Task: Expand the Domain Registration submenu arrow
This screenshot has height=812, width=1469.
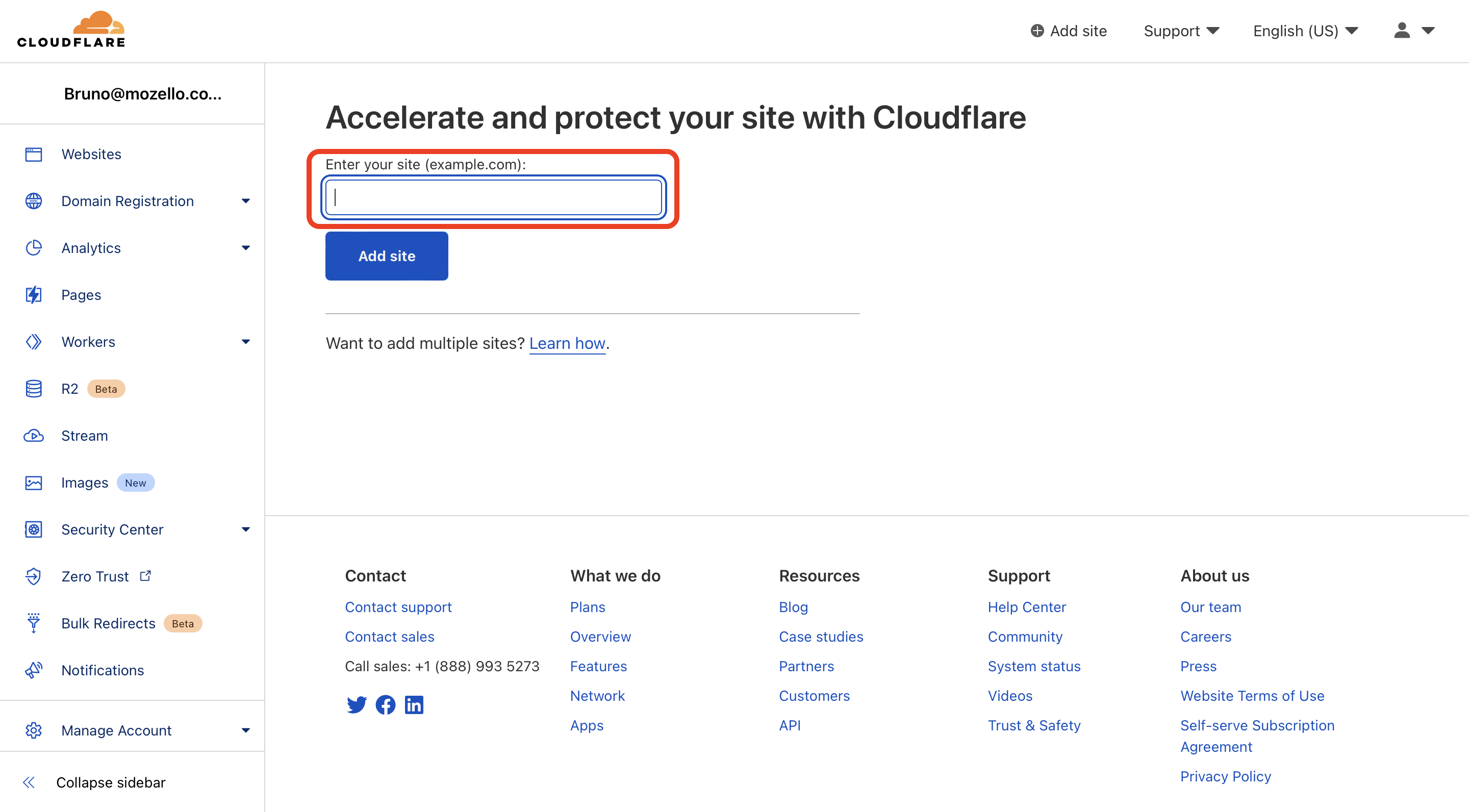Action: (x=246, y=201)
